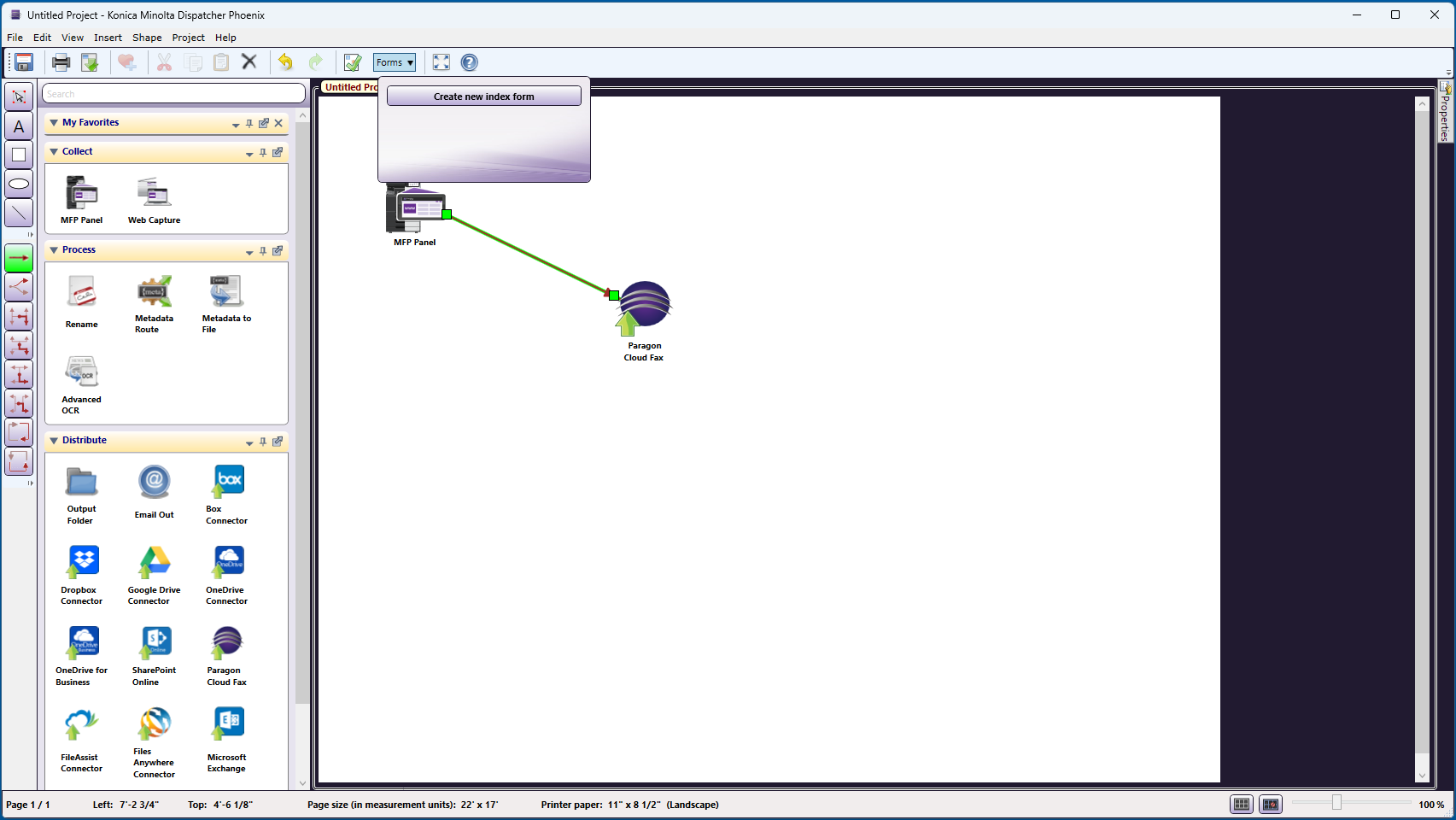Click the OneDrive Connector node icon

click(x=228, y=562)
